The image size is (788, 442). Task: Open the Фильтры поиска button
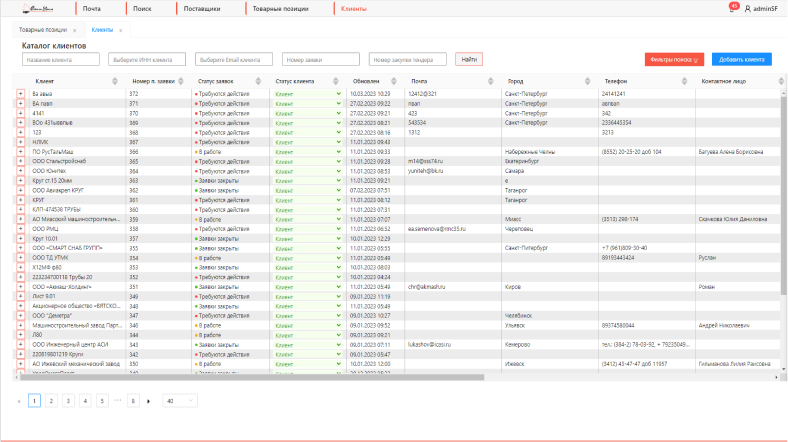click(674, 59)
